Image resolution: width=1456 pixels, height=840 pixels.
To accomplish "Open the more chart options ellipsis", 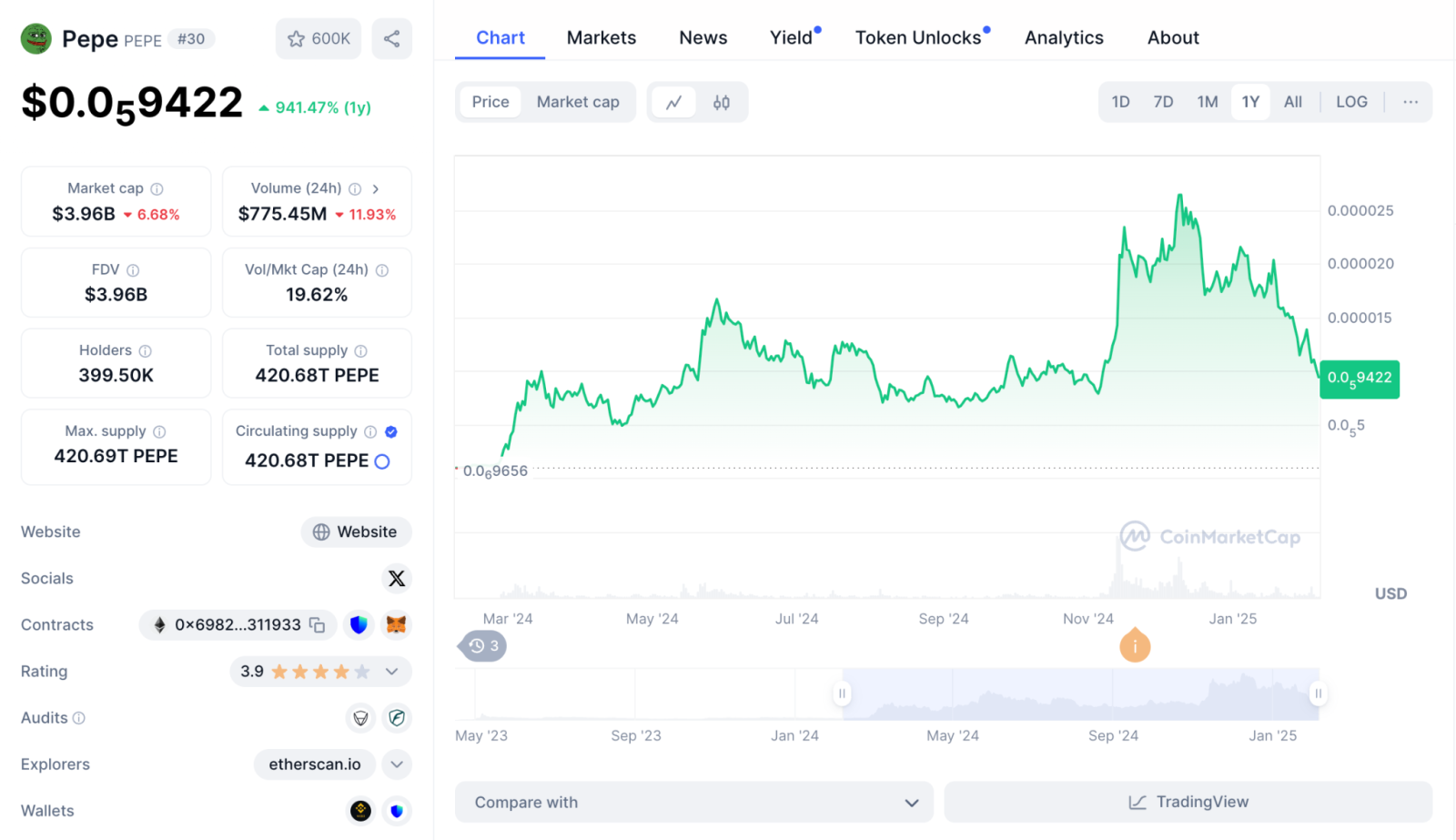I will tap(1410, 102).
